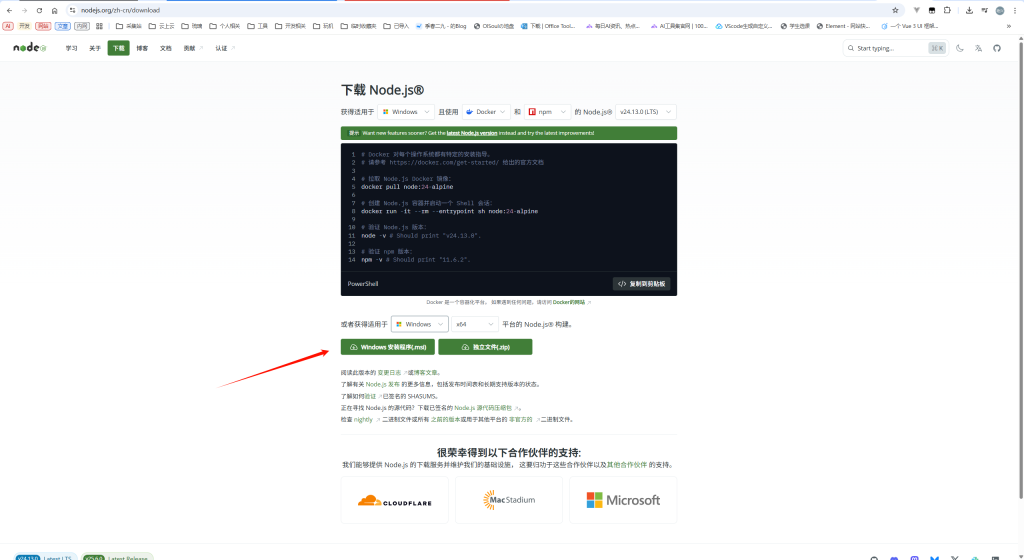Expand the lower Windows OS dropdown
The height and width of the screenshot is (560, 1024).
click(419, 324)
